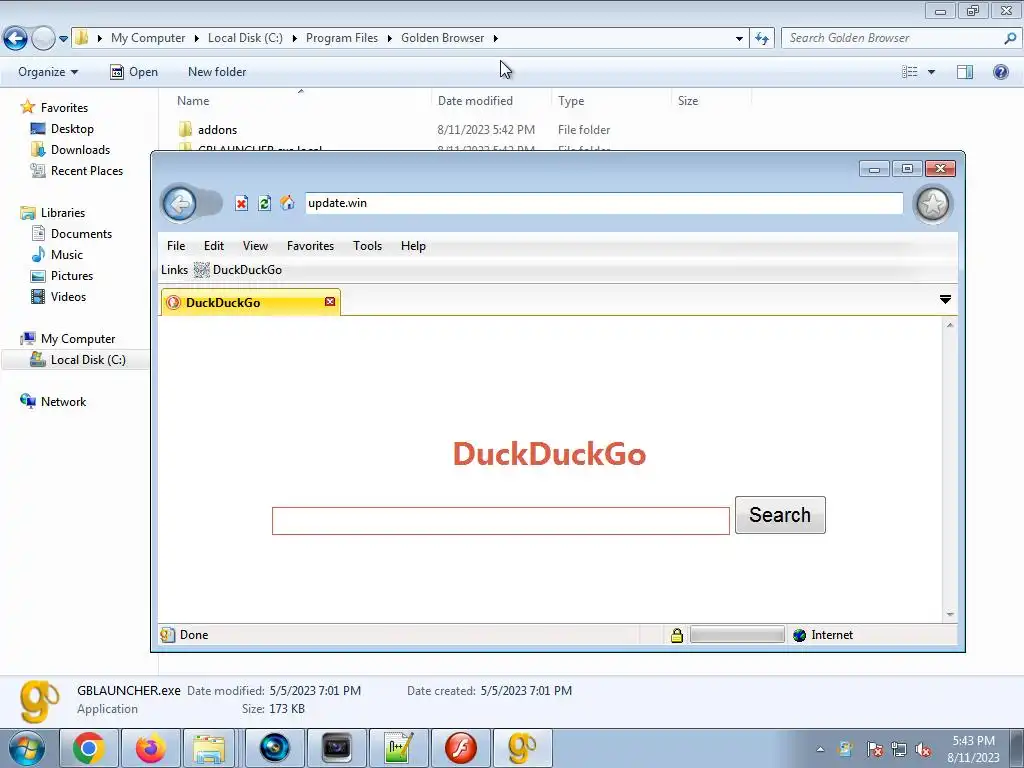Sort by the Date modified column
This screenshot has height=768, width=1024.
pos(475,101)
